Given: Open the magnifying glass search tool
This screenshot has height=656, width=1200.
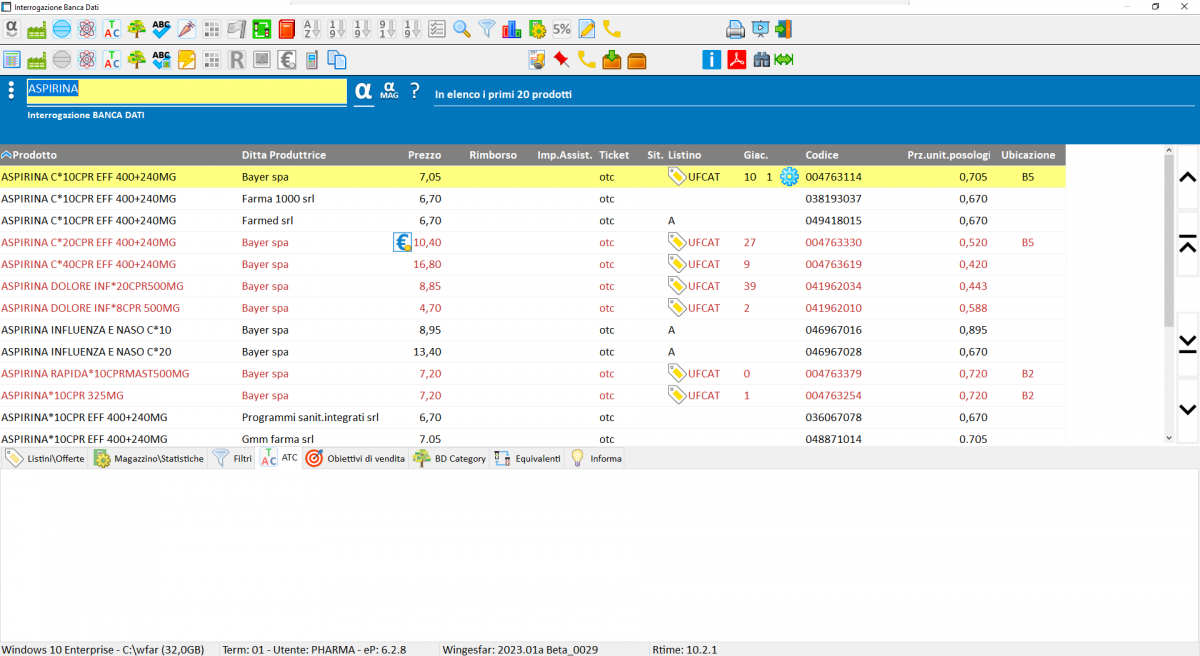Looking at the screenshot, I should coord(462,29).
